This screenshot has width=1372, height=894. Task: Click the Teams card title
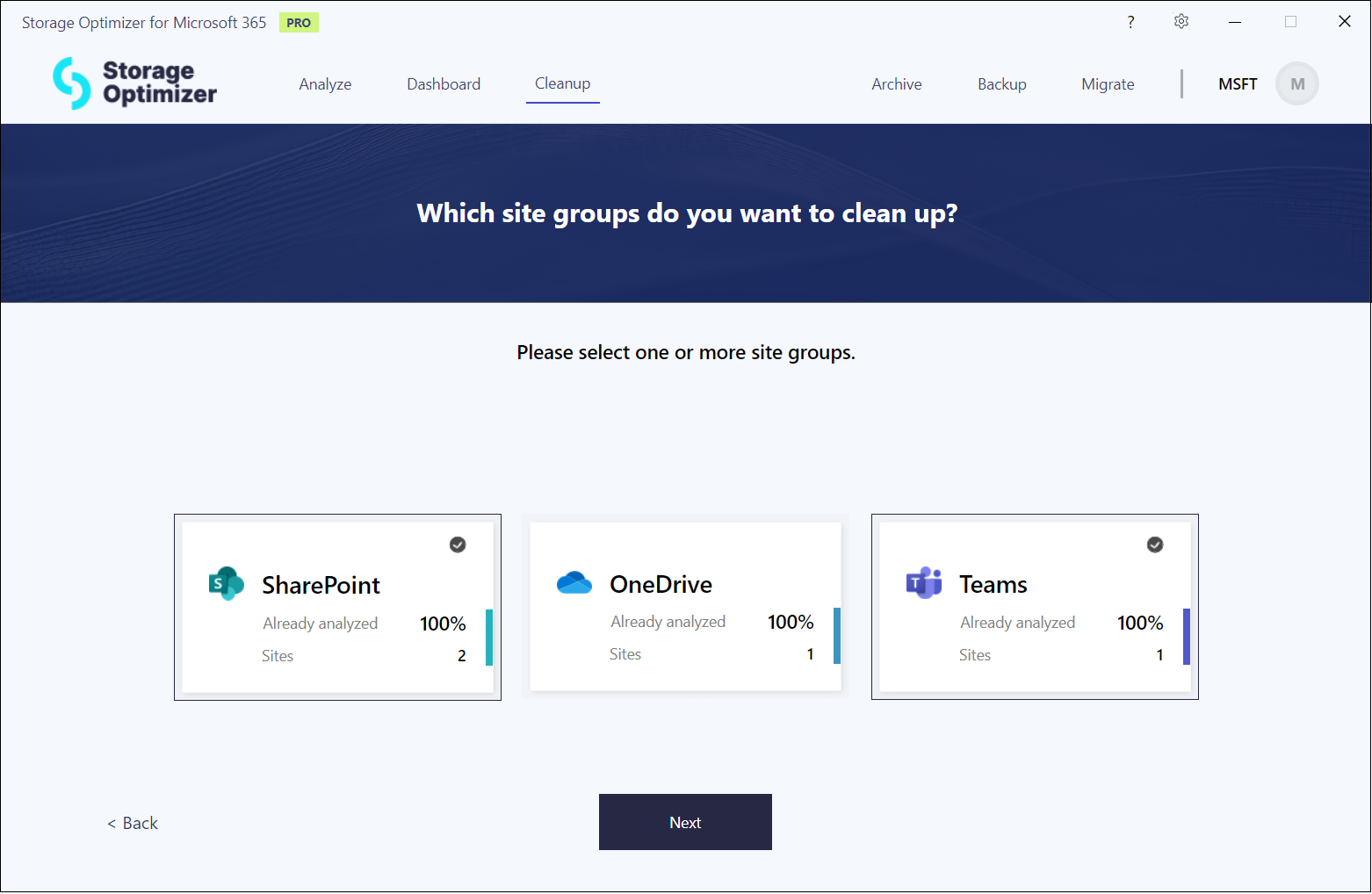(993, 584)
